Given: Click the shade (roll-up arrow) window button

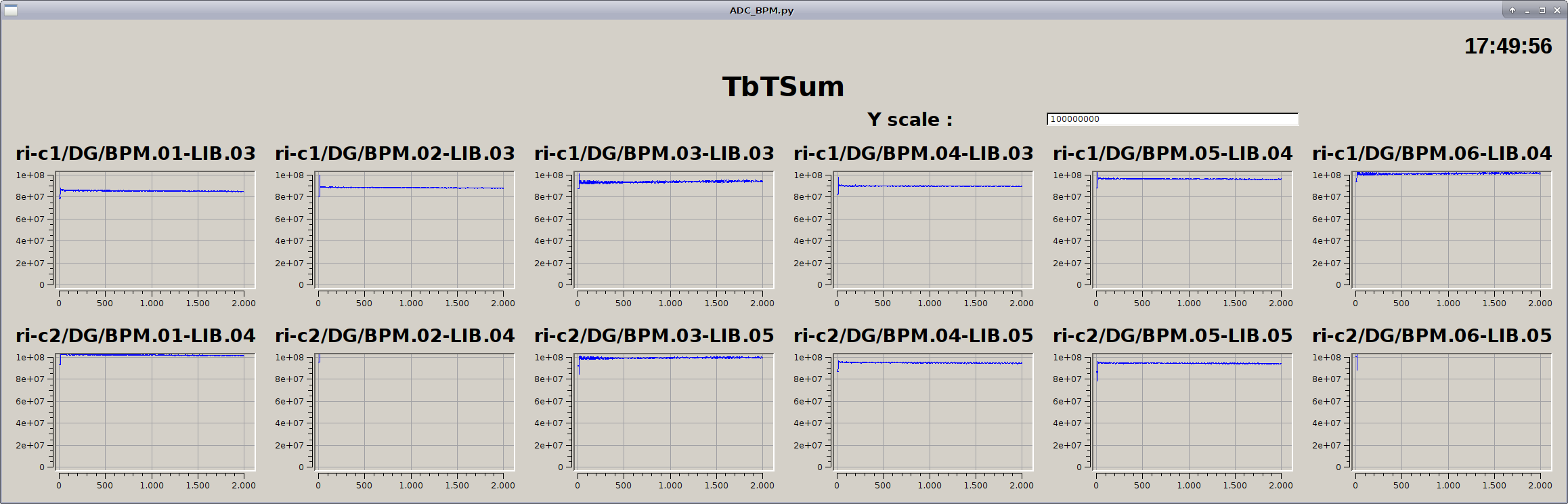Looking at the screenshot, I should [x=1512, y=10].
